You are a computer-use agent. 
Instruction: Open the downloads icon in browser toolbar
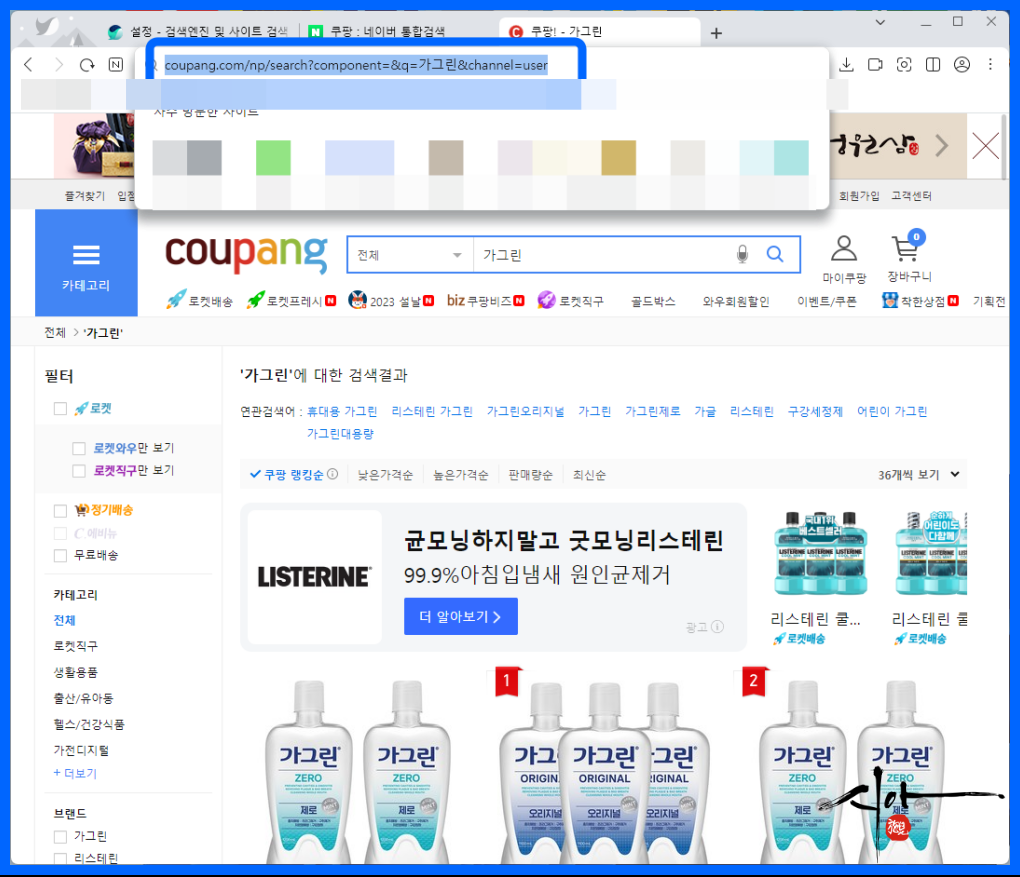[846, 64]
